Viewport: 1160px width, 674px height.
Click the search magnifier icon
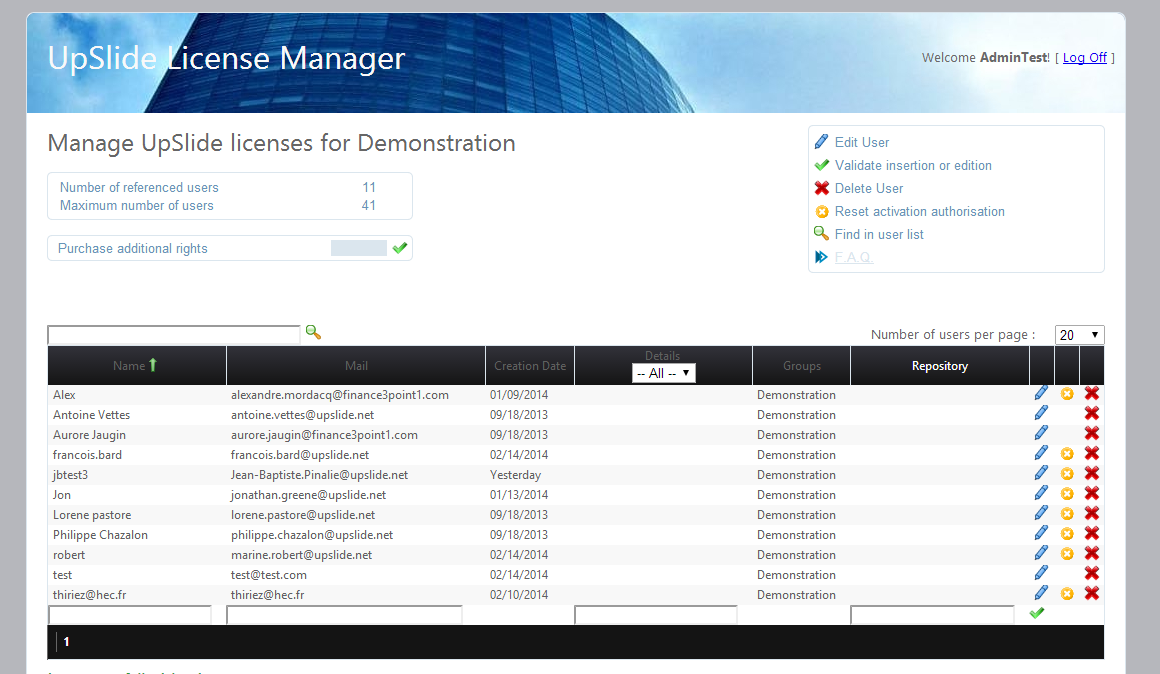(x=313, y=332)
